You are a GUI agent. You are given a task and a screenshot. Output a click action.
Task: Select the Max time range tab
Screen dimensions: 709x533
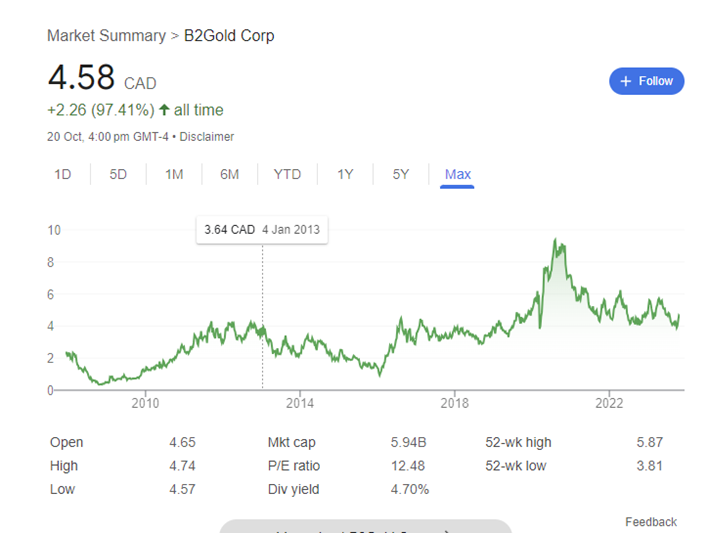(x=458, y=175)
